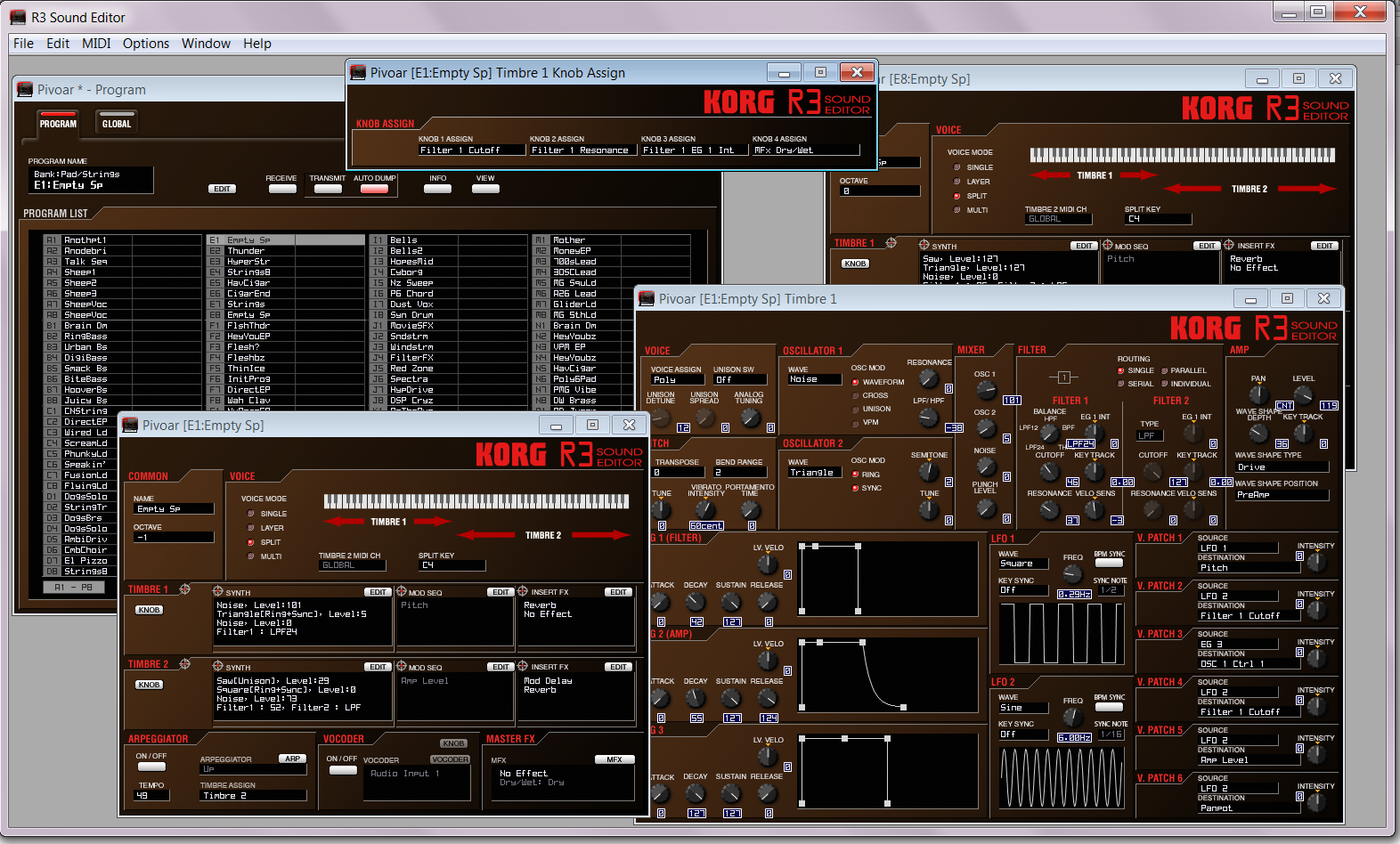Click Timbre 2 MOD SEQ crosshair icon in E1:Empty Sp window
Screen dimensions: 1400x844
(x=401, y=666)
